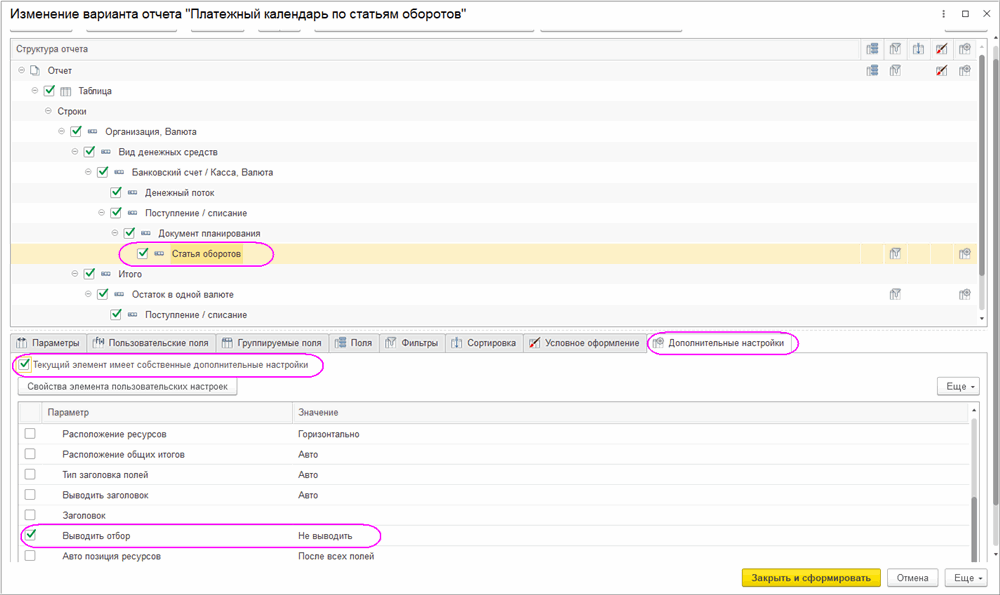Uncheck the Денежный поток grouping checkbox

[116, 193]
